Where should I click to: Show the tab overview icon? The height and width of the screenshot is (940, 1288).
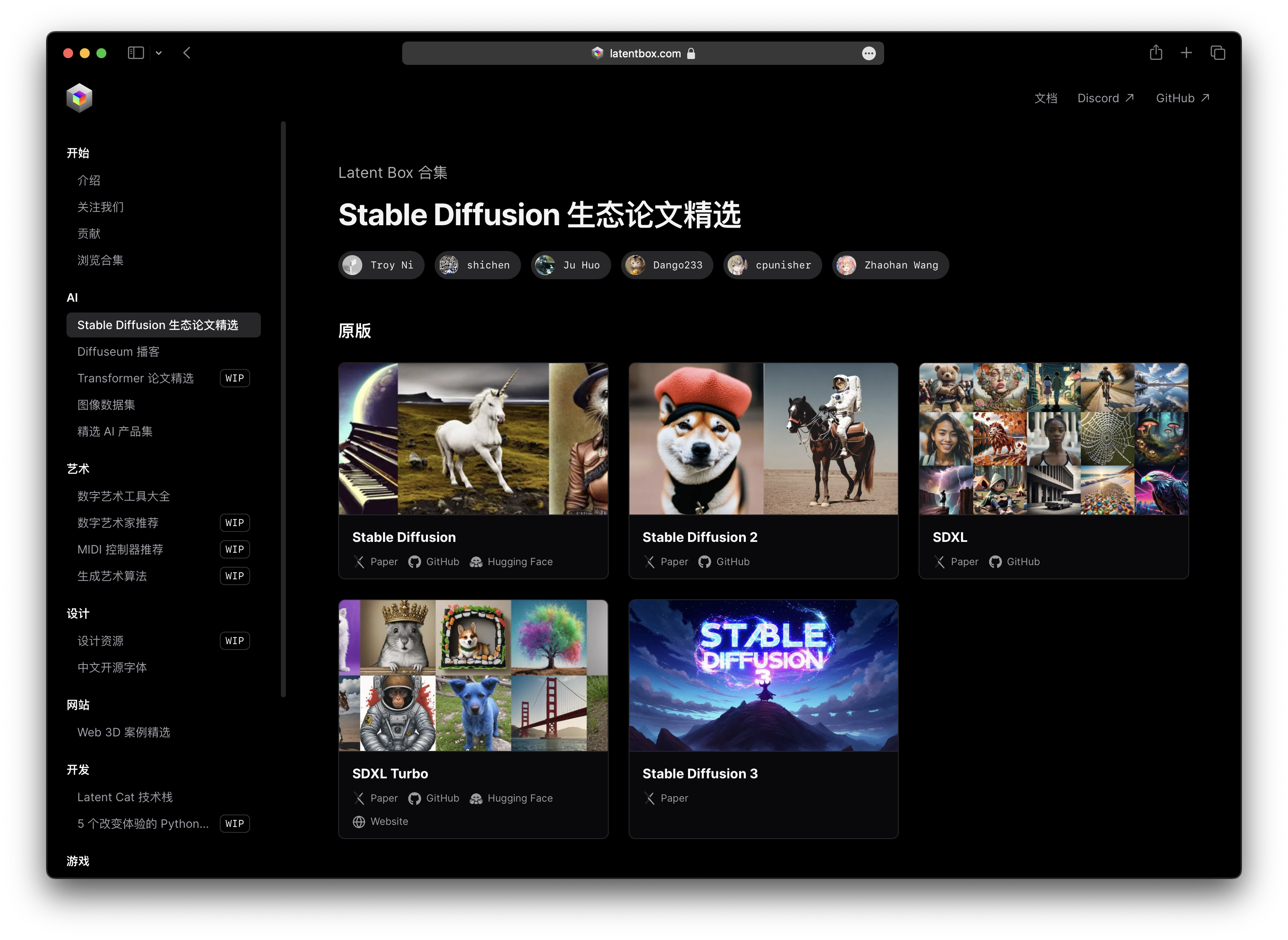coord(1217,53)
